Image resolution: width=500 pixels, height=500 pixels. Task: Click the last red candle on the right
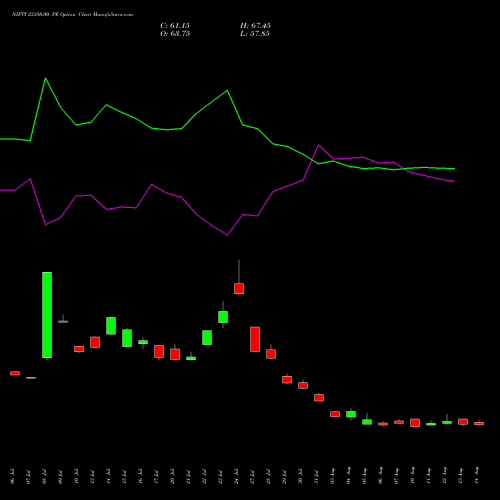pos(479,423)
